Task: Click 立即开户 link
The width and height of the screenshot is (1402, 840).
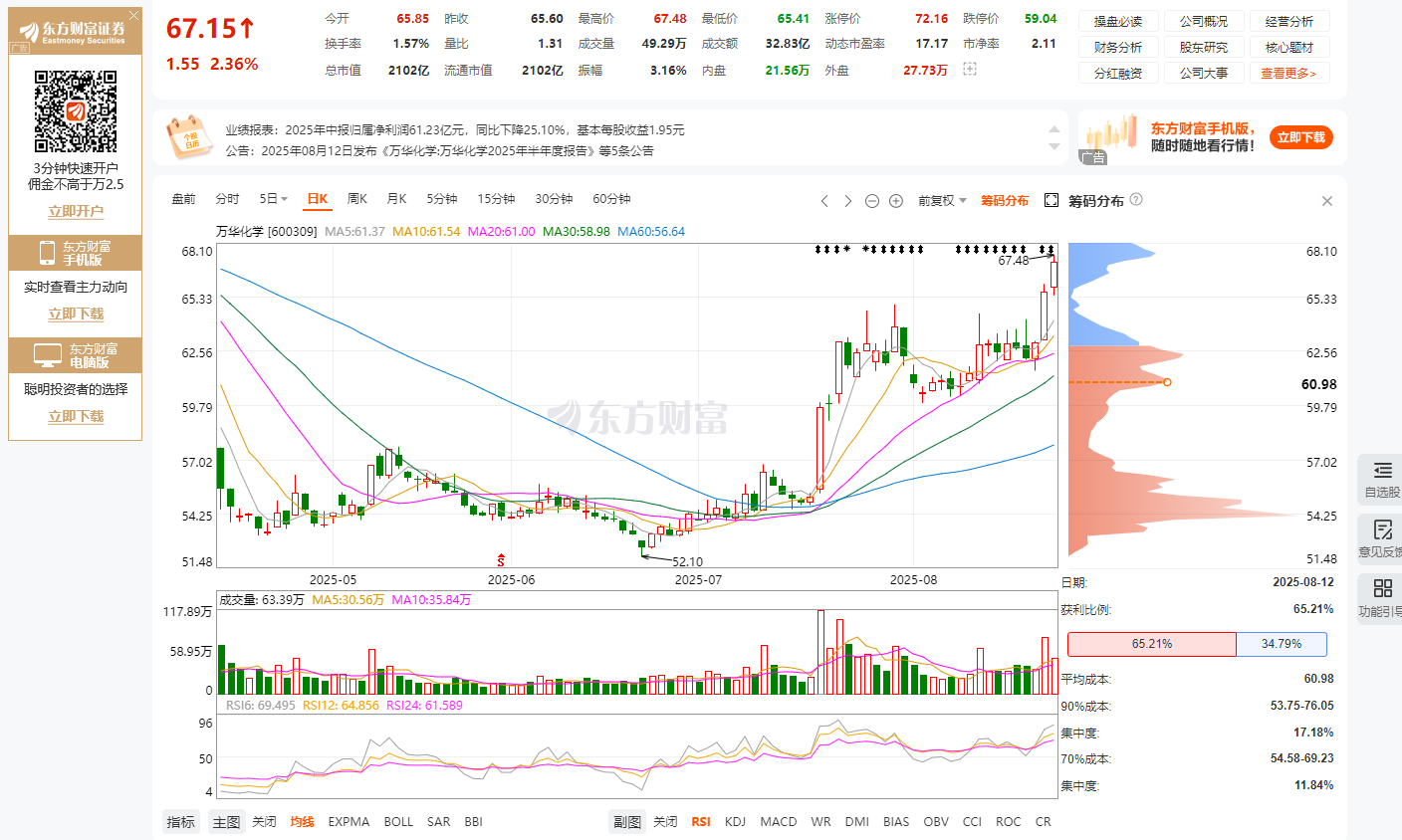Action: point(76,211)
